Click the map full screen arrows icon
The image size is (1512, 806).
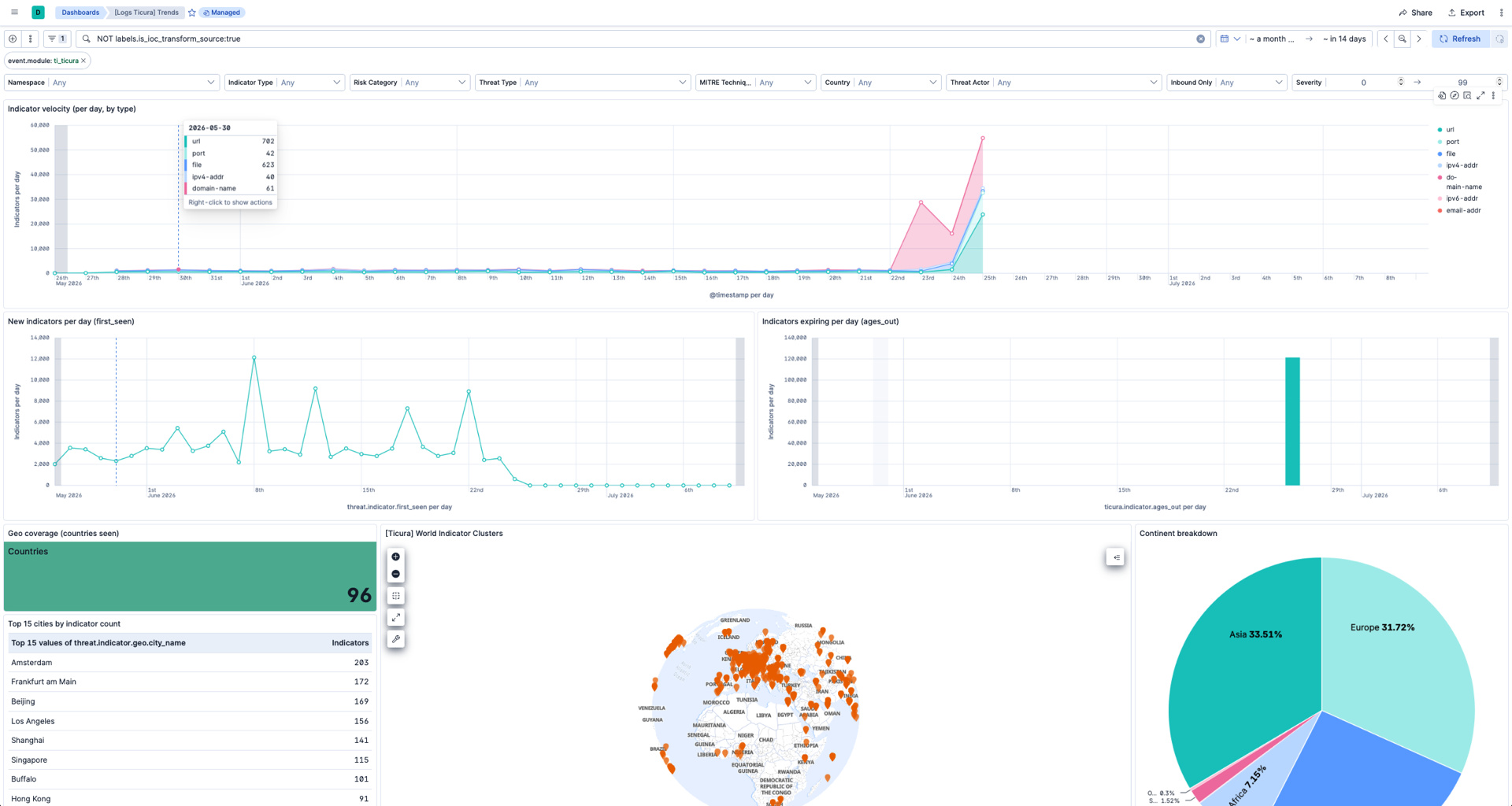(395, 618)
